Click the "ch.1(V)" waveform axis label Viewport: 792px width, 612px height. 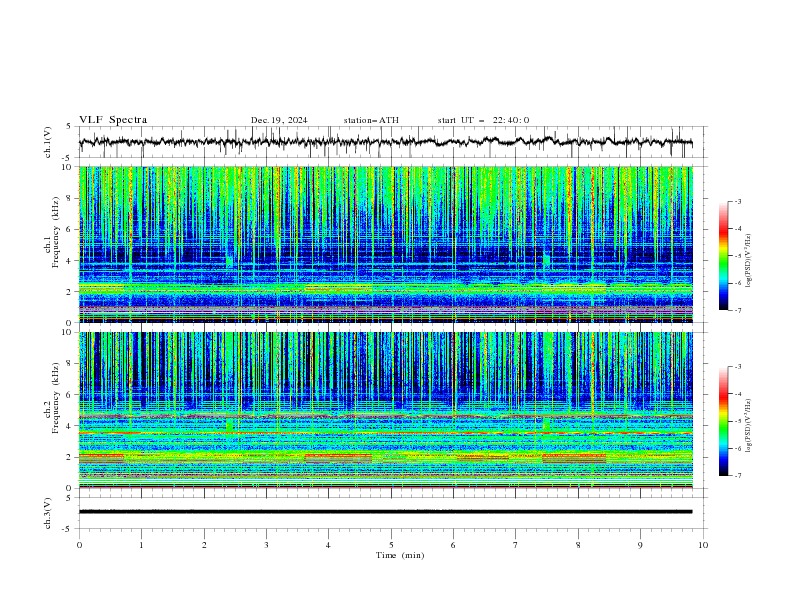[x=48, y=142]
